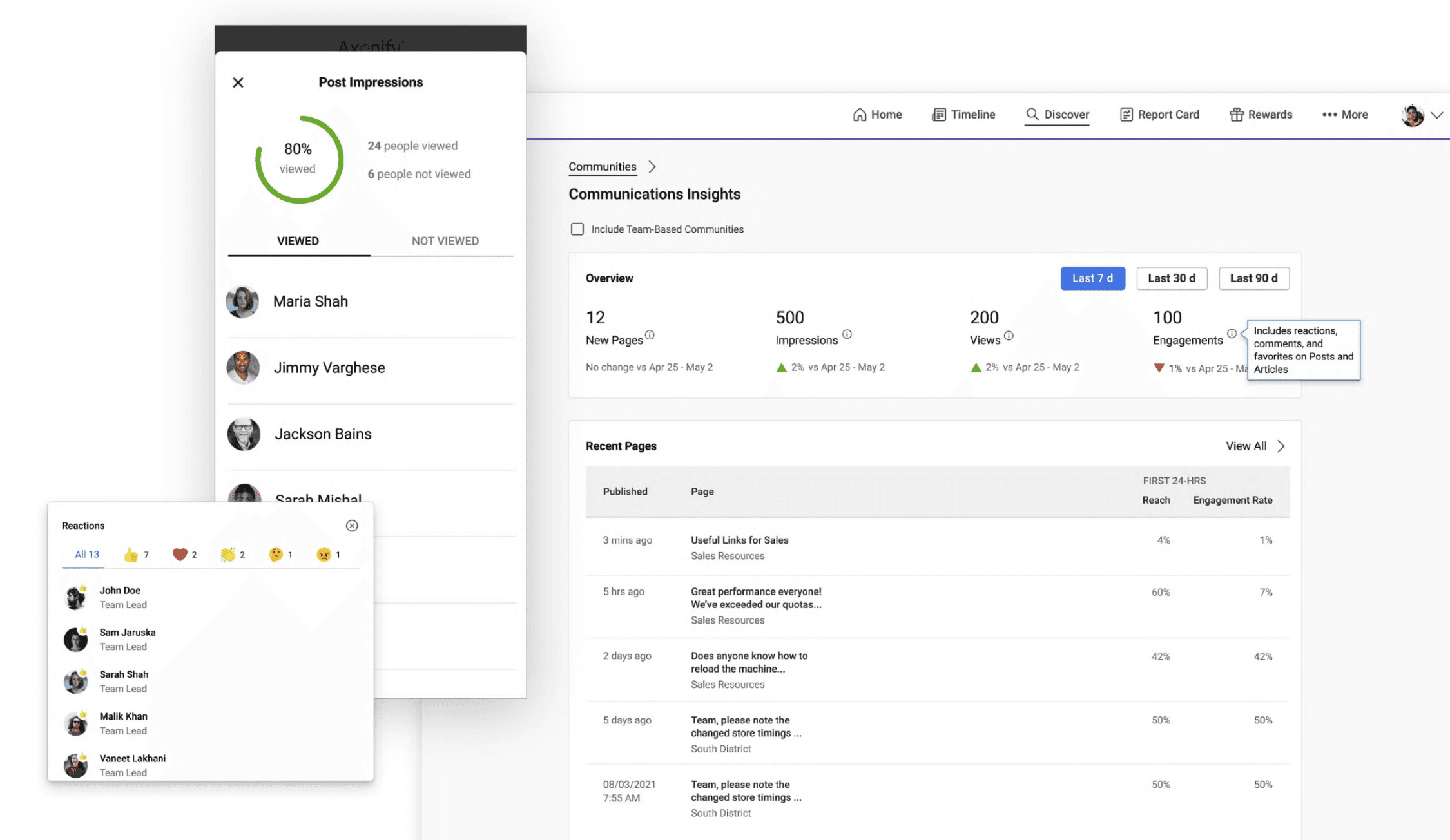This screenshot has width=1450, height=840.
Task: Open the Timeline navigation item
Action: (x=963, y=115)
